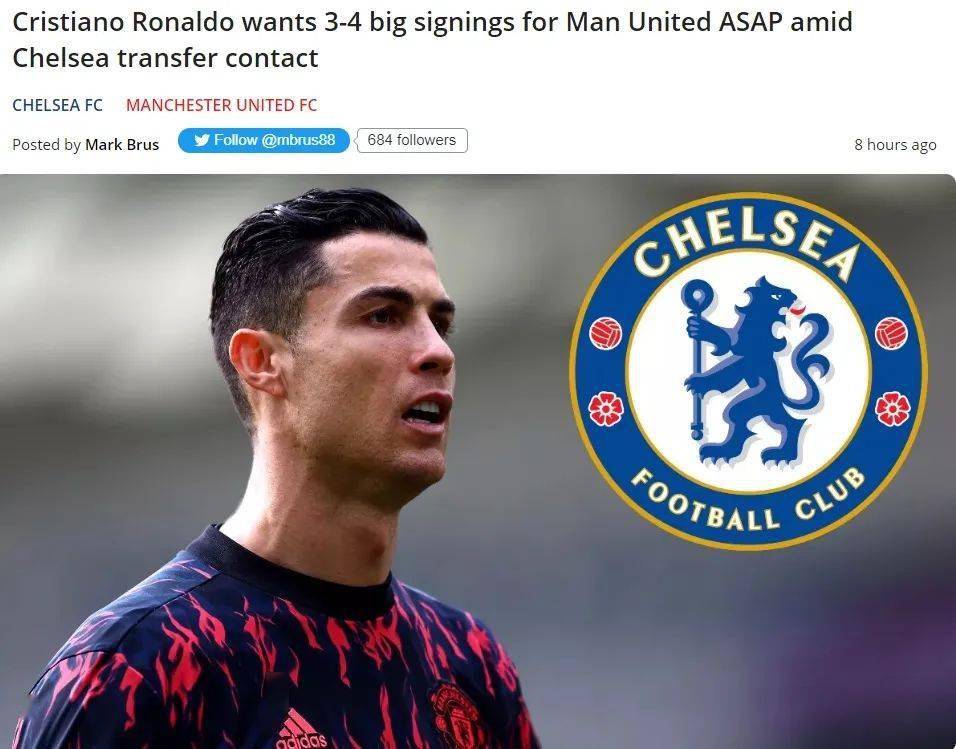Click the red rose on crest's left side
956x749 pixels.
[x=606, y=409]
